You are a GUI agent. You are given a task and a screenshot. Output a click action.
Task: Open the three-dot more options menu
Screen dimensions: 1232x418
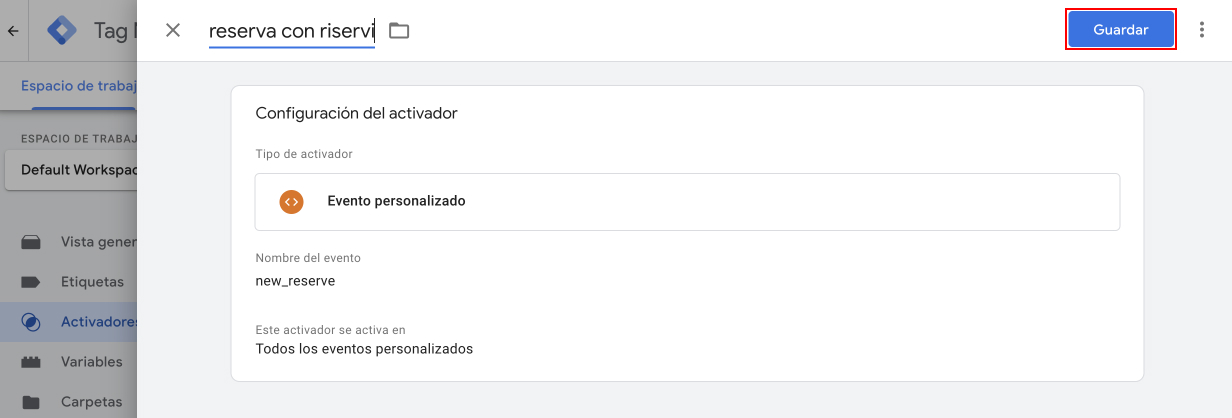1202,30
